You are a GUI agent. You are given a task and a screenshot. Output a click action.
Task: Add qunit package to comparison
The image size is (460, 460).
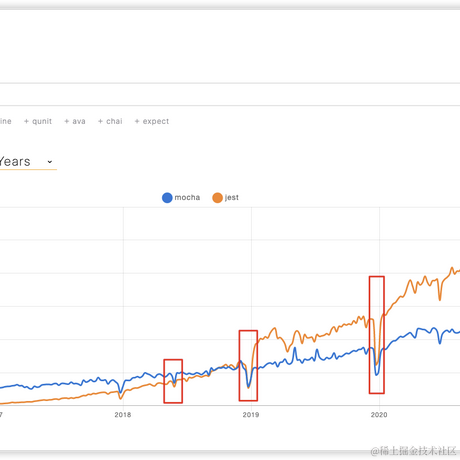tap(38, 121)
